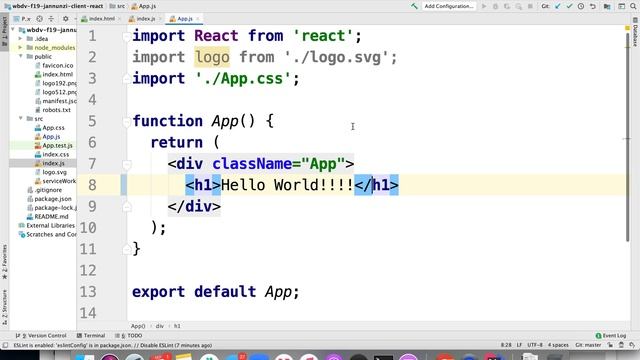Click the fold marker on line 5

(x=126, y=121)
